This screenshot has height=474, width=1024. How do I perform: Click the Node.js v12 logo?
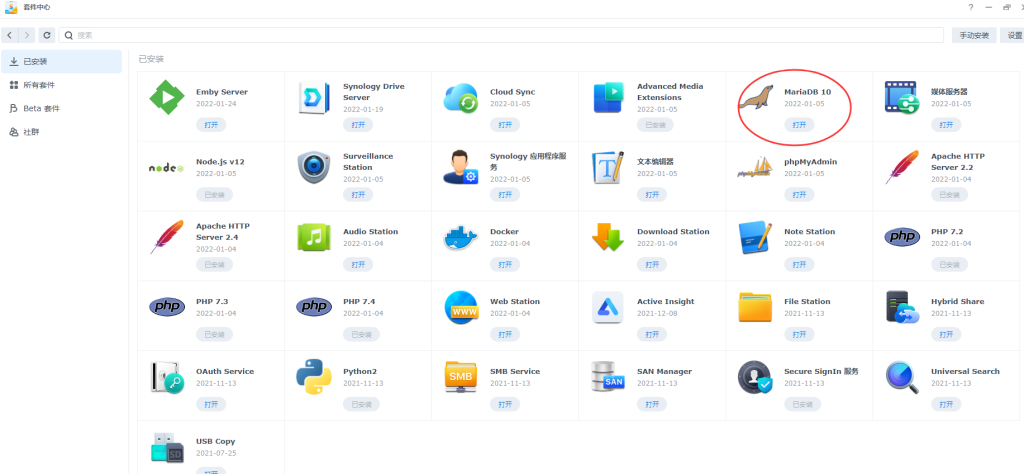click(x=167, y=168)
